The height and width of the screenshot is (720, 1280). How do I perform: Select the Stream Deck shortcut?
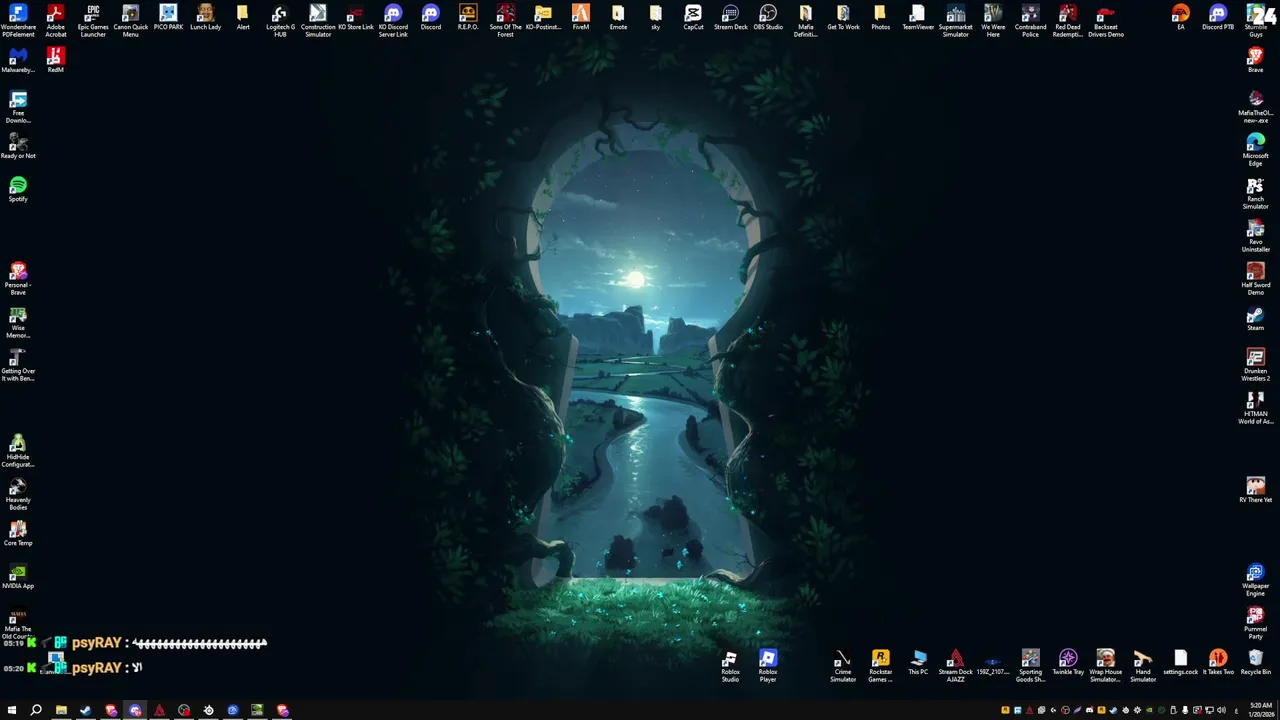730,18
